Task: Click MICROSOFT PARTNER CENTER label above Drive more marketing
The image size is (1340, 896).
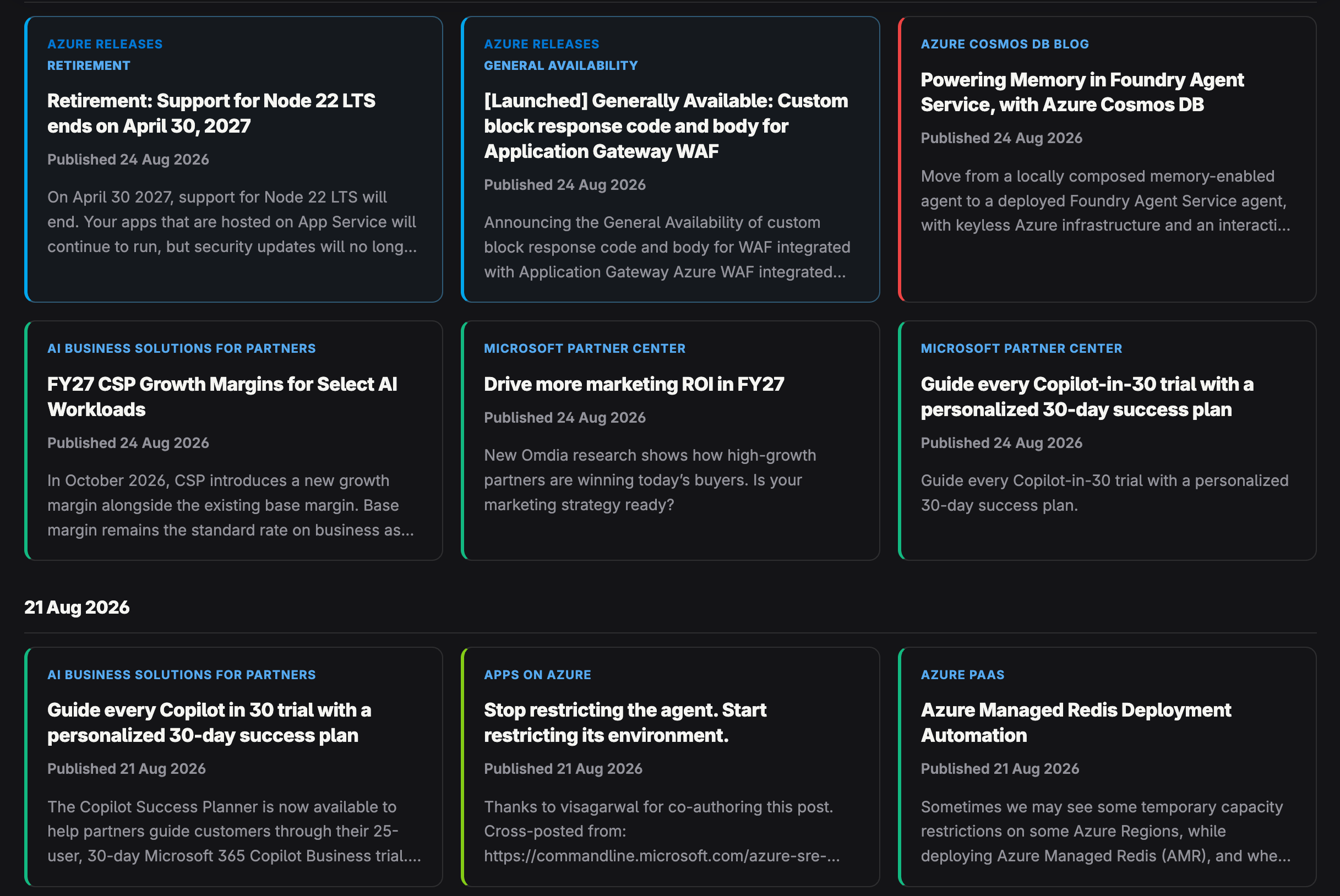Action: point(585,348)
